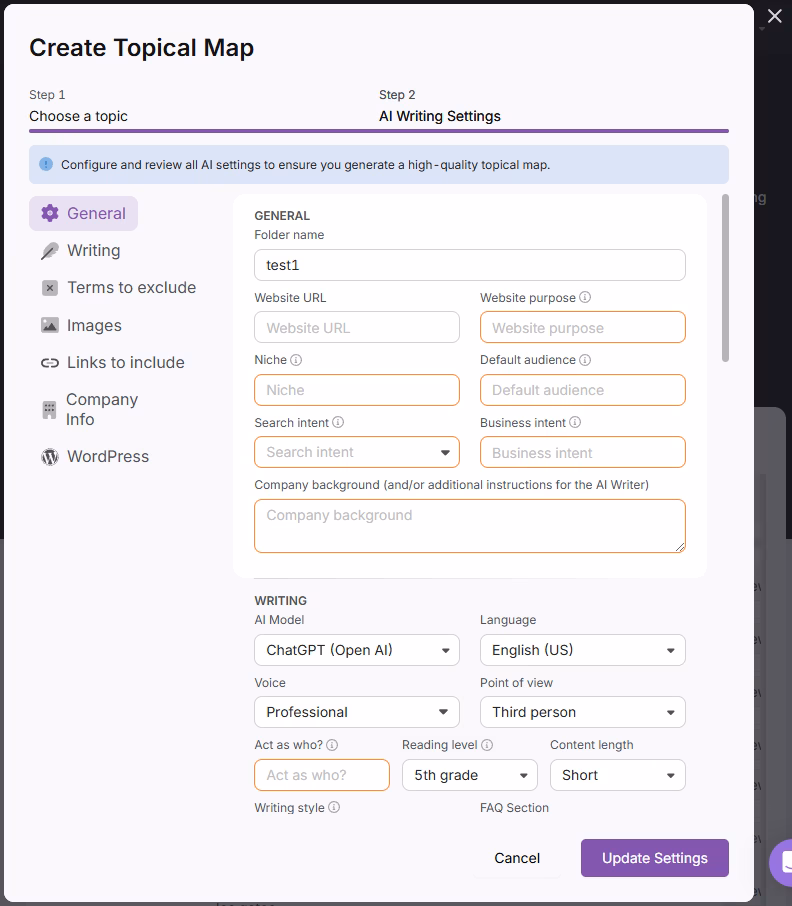Click inside the Folder name field
792x906 pixels.
tap(469, 265)
